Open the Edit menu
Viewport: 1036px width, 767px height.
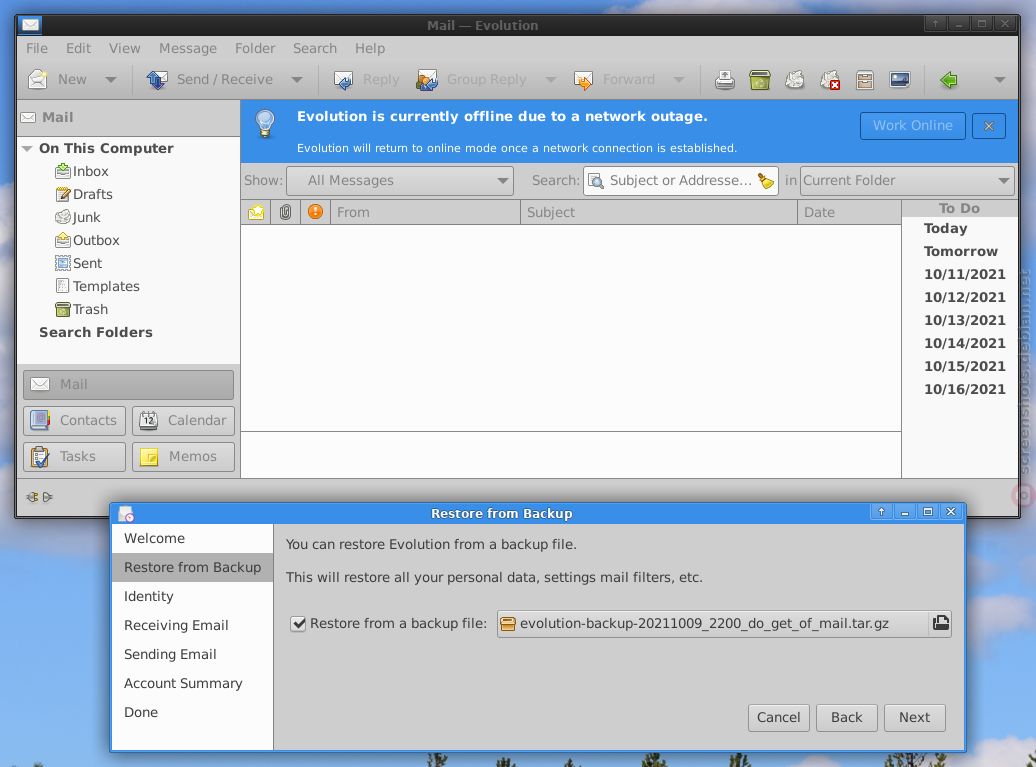point(78,48)
